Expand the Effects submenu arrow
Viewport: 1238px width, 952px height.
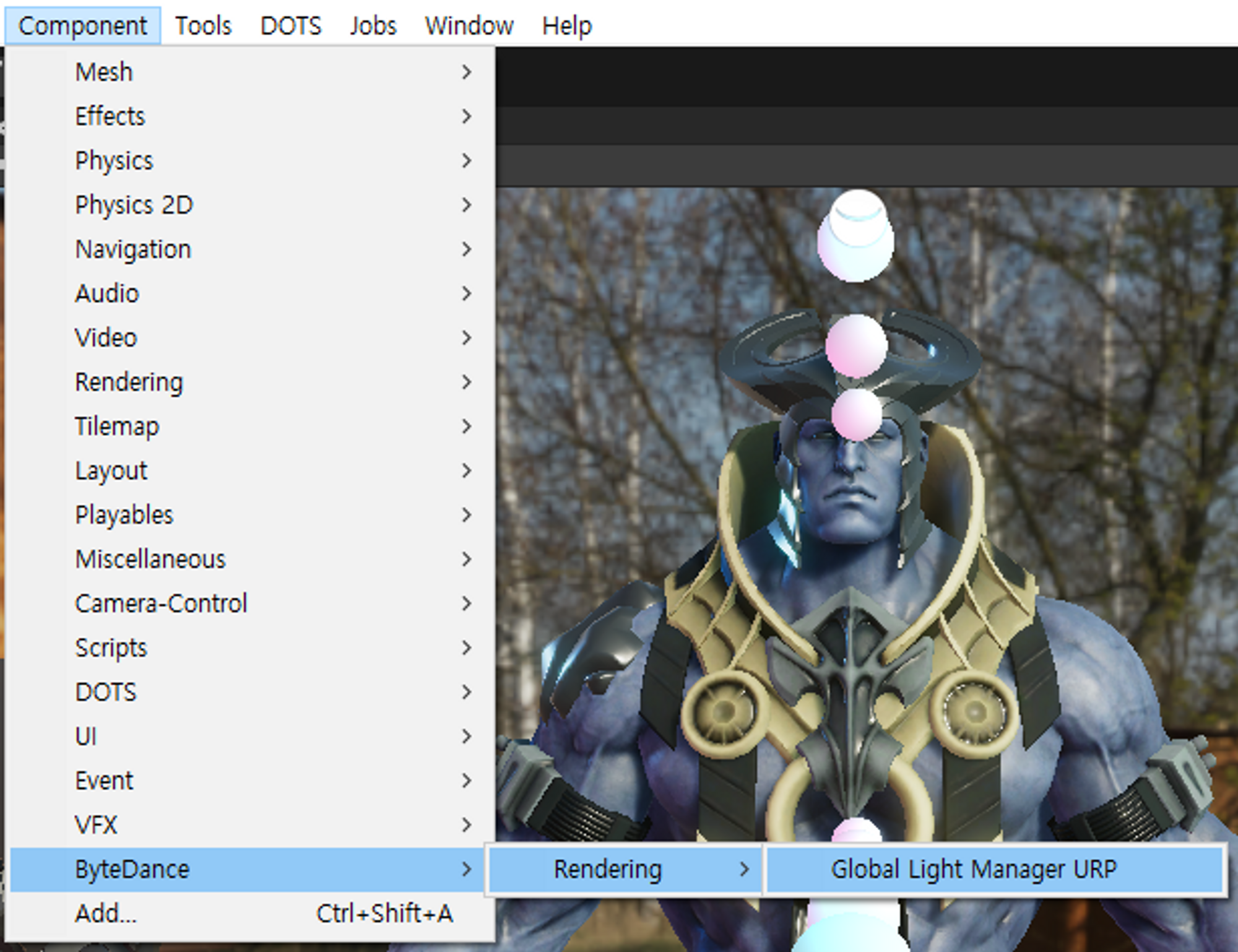(466, 116)
